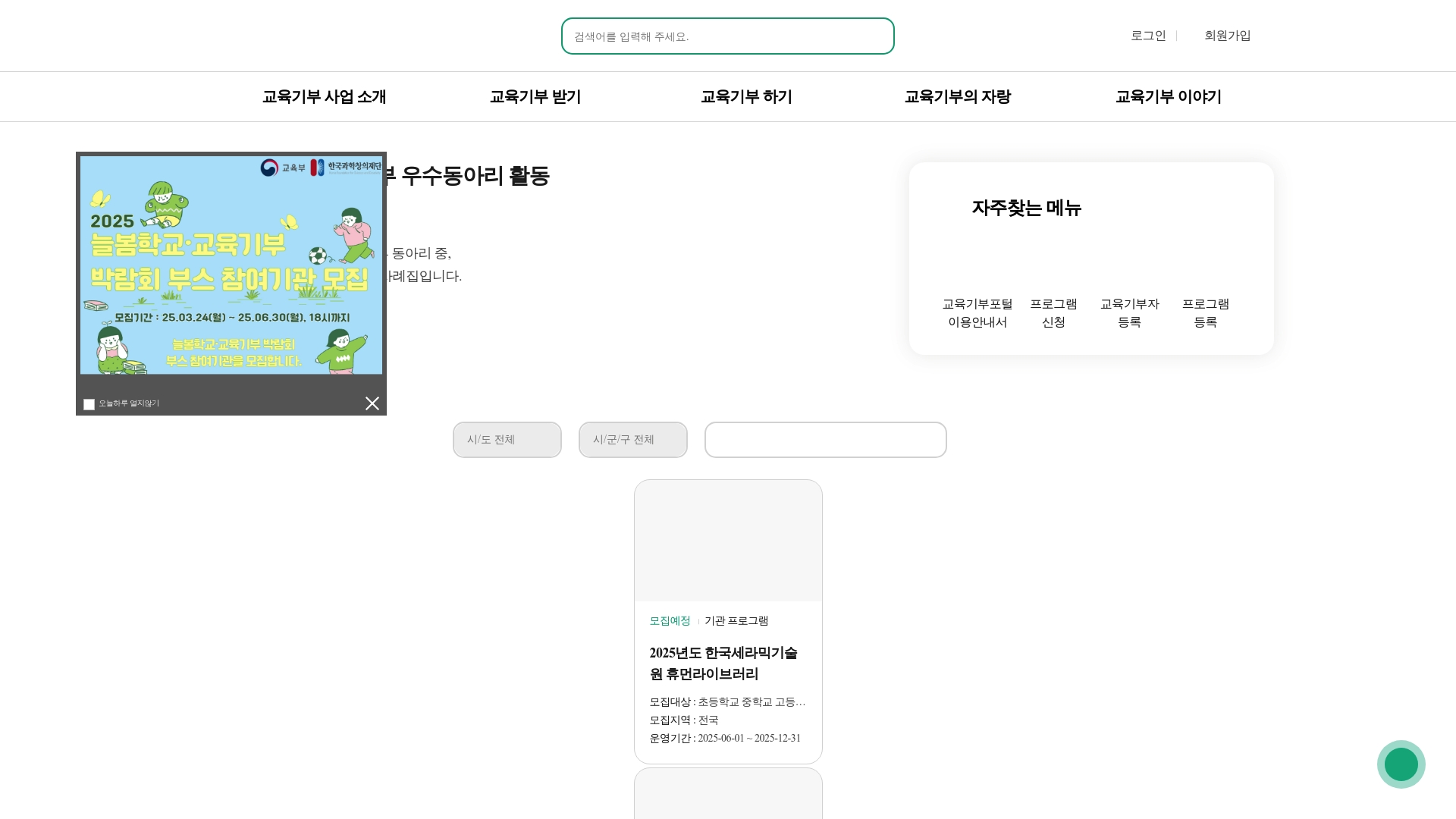Click the 모집지역 : 전국 text
Image resolution: width=1456 pixels, height=819 pixels.
684,720
